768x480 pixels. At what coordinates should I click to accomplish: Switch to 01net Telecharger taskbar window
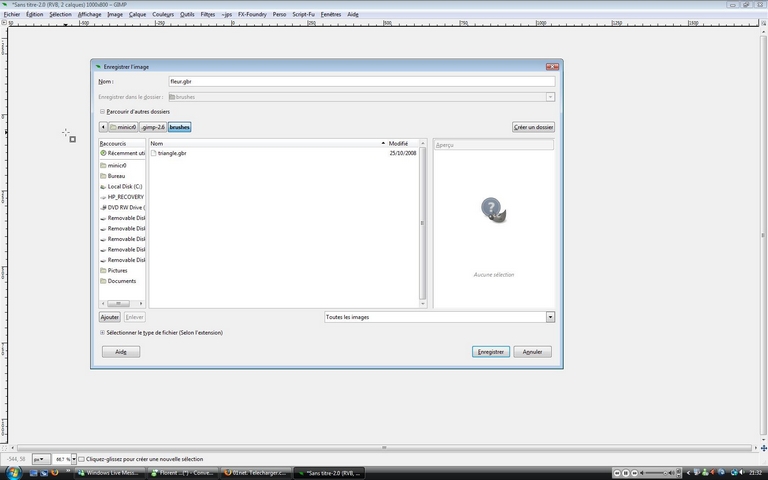point(255,473)
